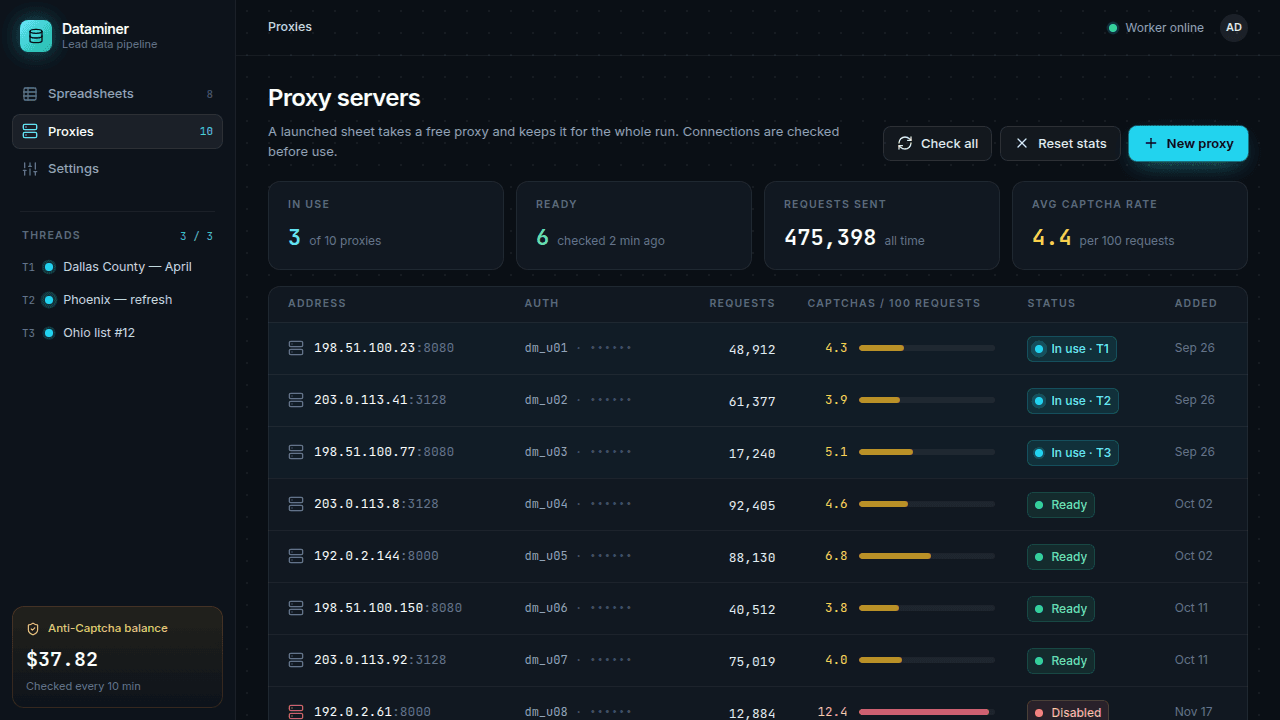Click the Proxies server icon in sidebar
Screen dimensions: 1280x720
point(30,131)
